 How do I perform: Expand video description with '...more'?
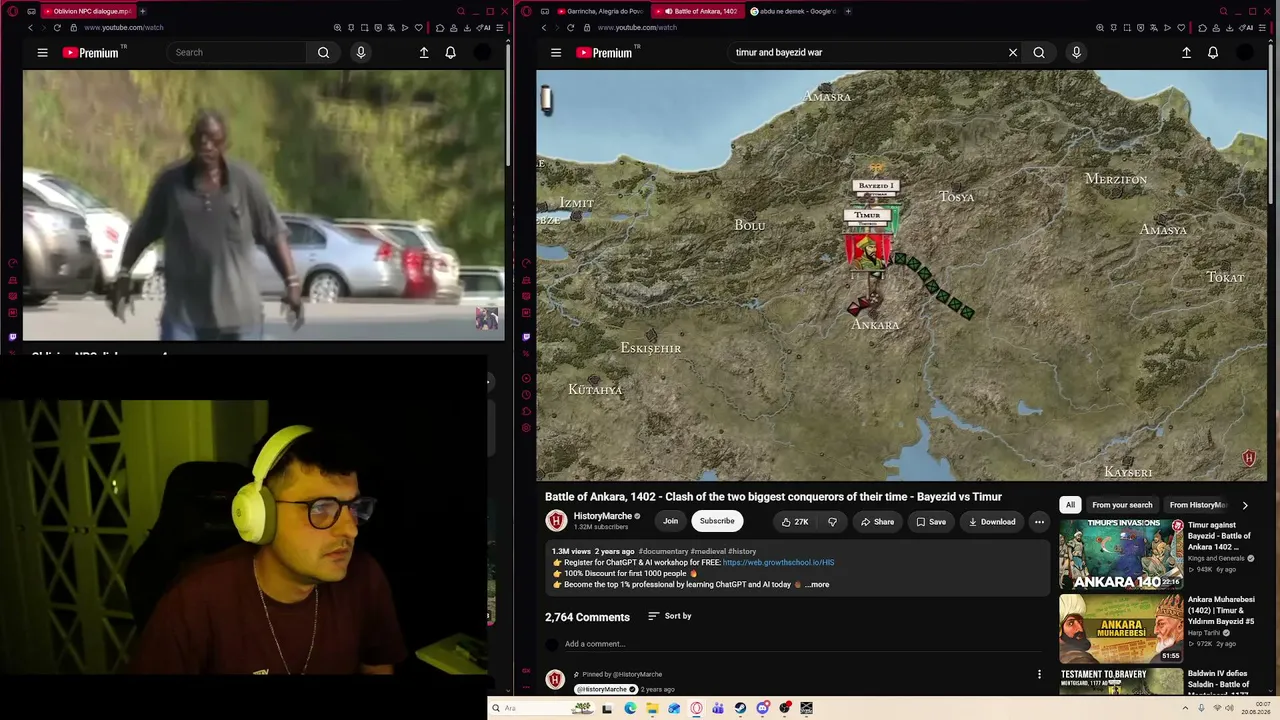tap(817, 585)
